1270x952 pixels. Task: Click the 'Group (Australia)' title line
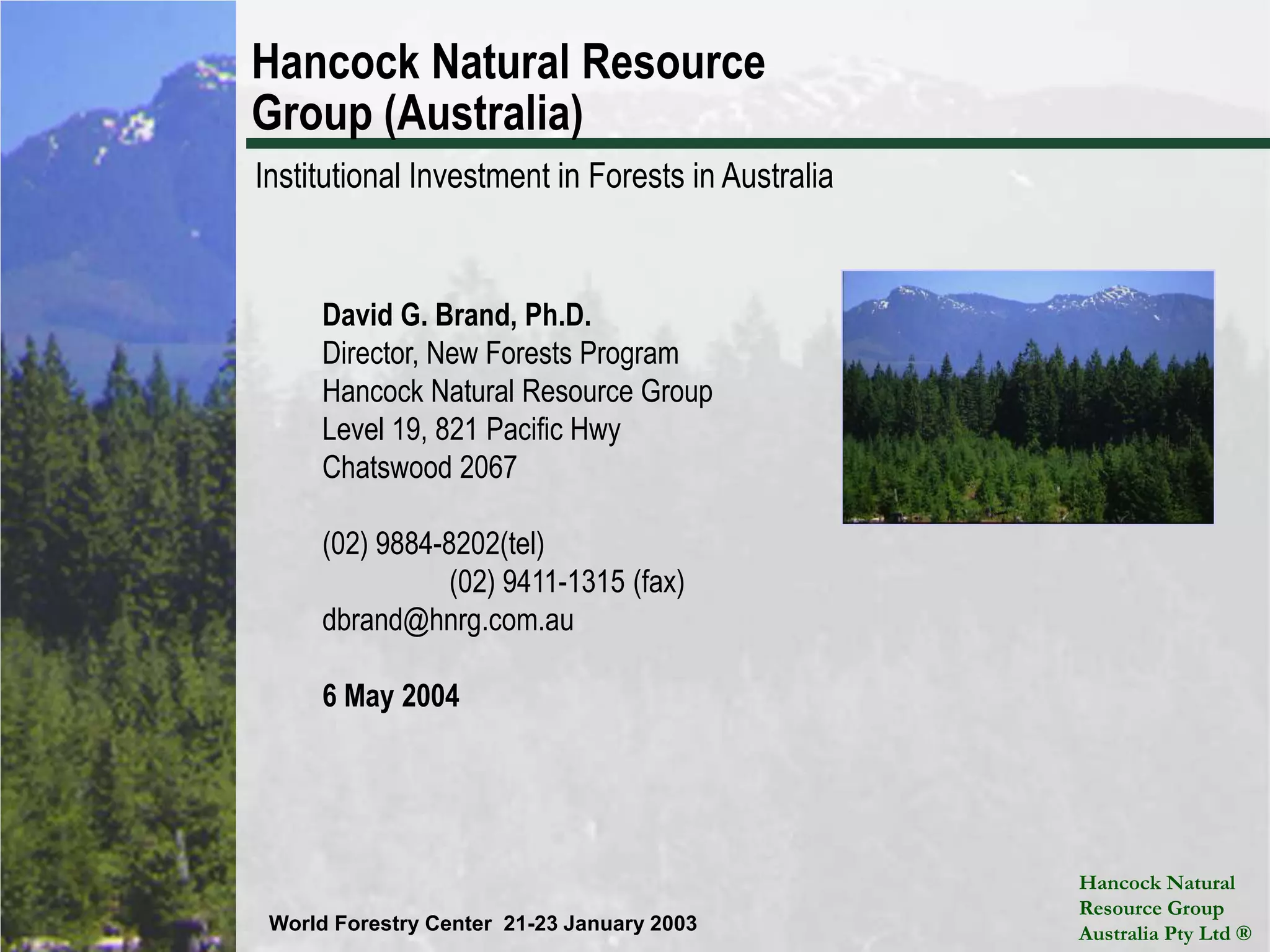point(417,113)
